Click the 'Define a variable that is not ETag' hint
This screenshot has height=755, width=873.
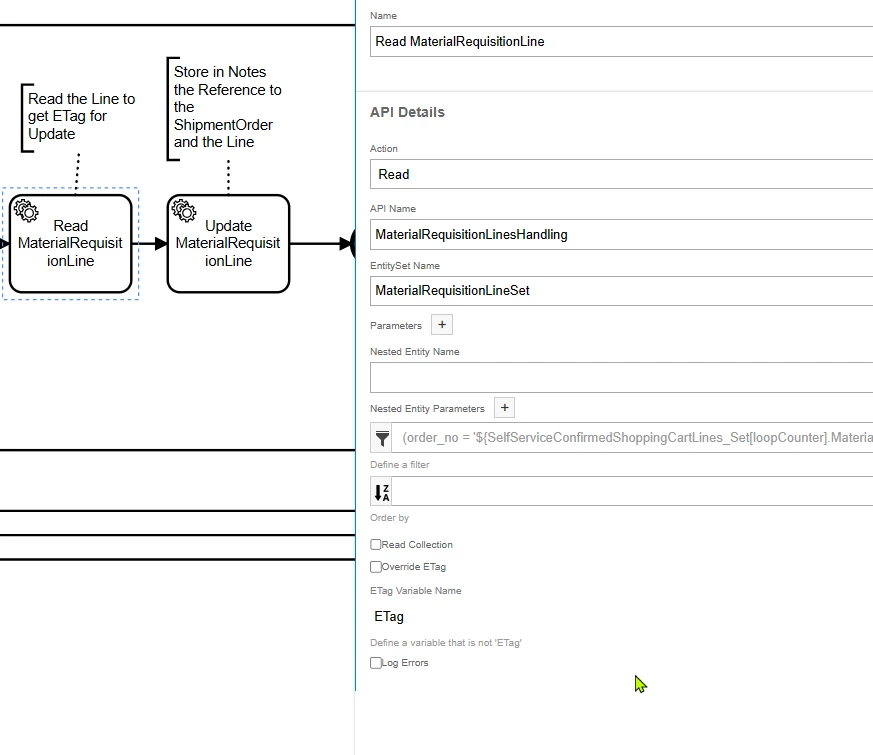[446, 643]
